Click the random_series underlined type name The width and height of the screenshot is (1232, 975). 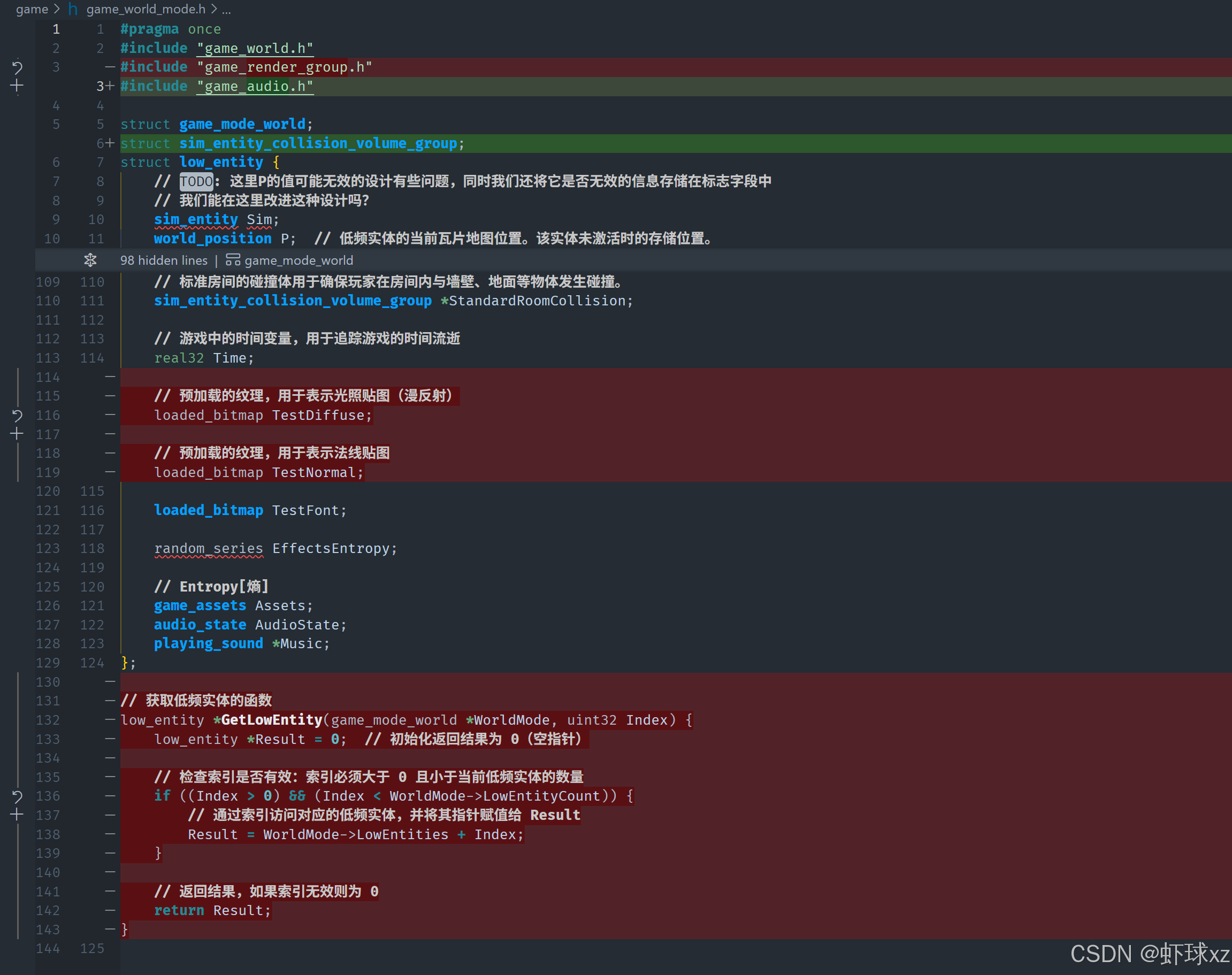209,549
